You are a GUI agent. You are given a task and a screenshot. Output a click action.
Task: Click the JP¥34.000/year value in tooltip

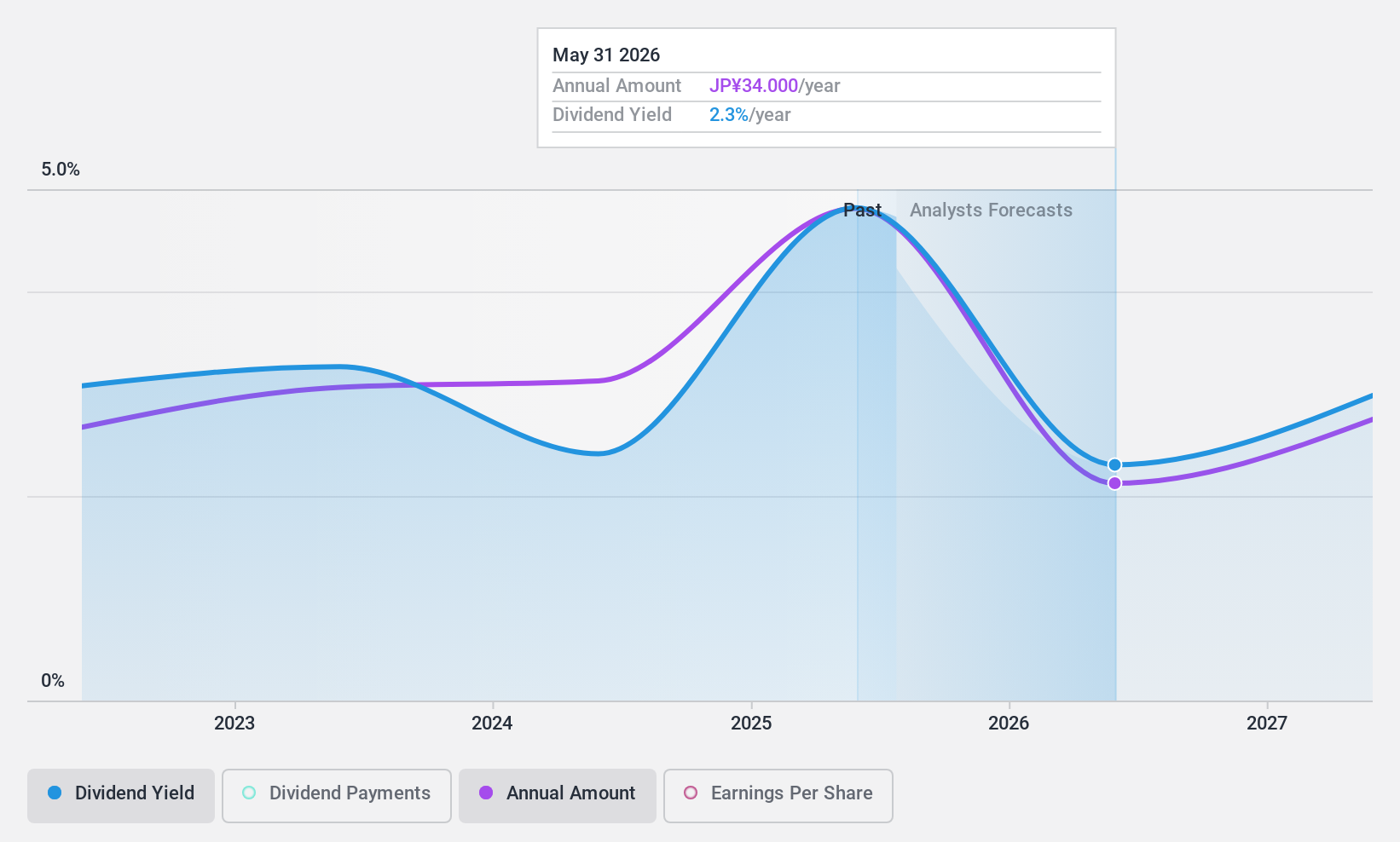click(x=775, y=86)
